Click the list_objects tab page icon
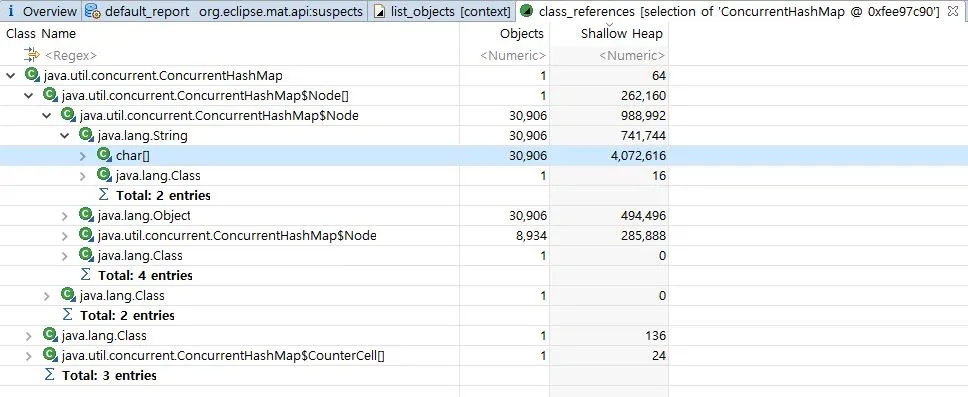The height and width of the screenshot is (397, 968). (x=380, y=11)
